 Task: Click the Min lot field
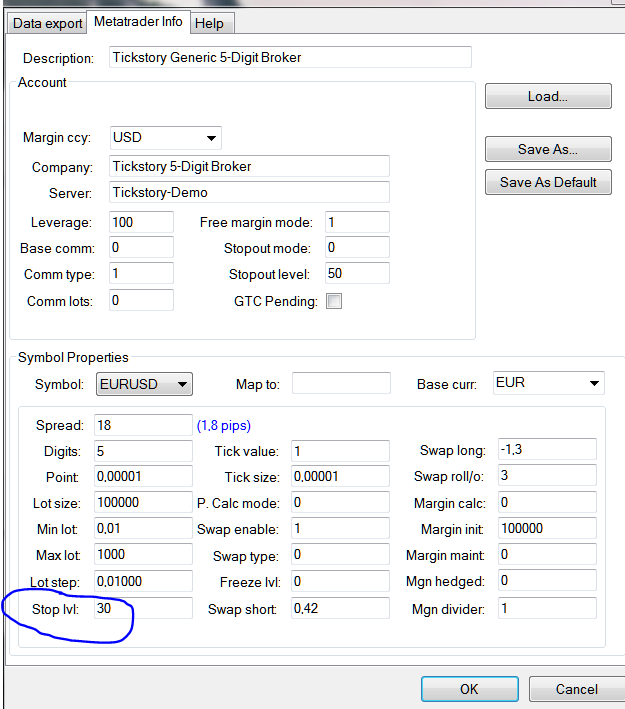pos(143,529)
